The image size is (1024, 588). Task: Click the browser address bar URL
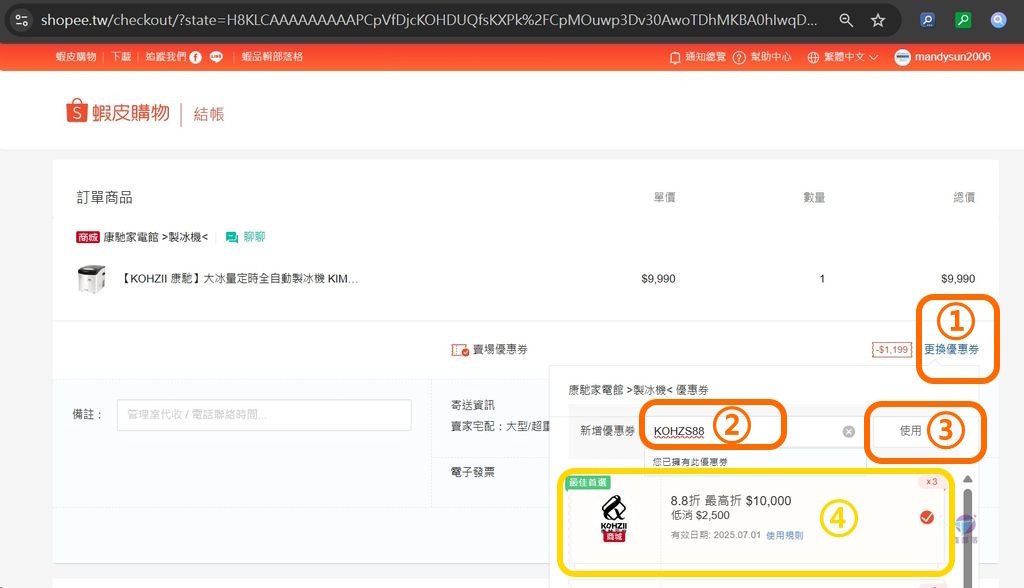click(x=428, y=20)
